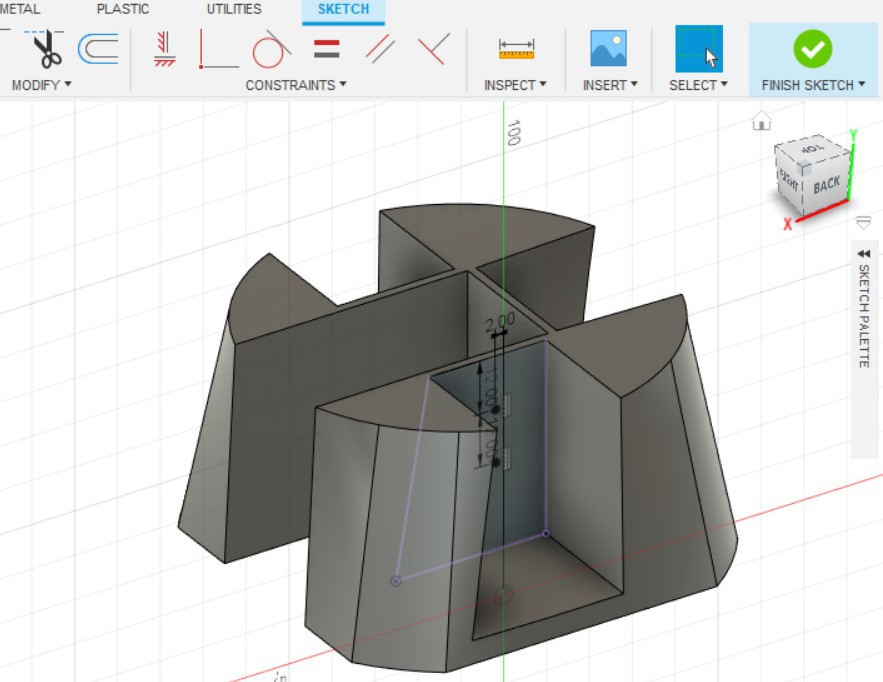Expand the Sketch Palette panel
Image resolution: width=883 pixels, height=682 pixels.
(864, 254)
